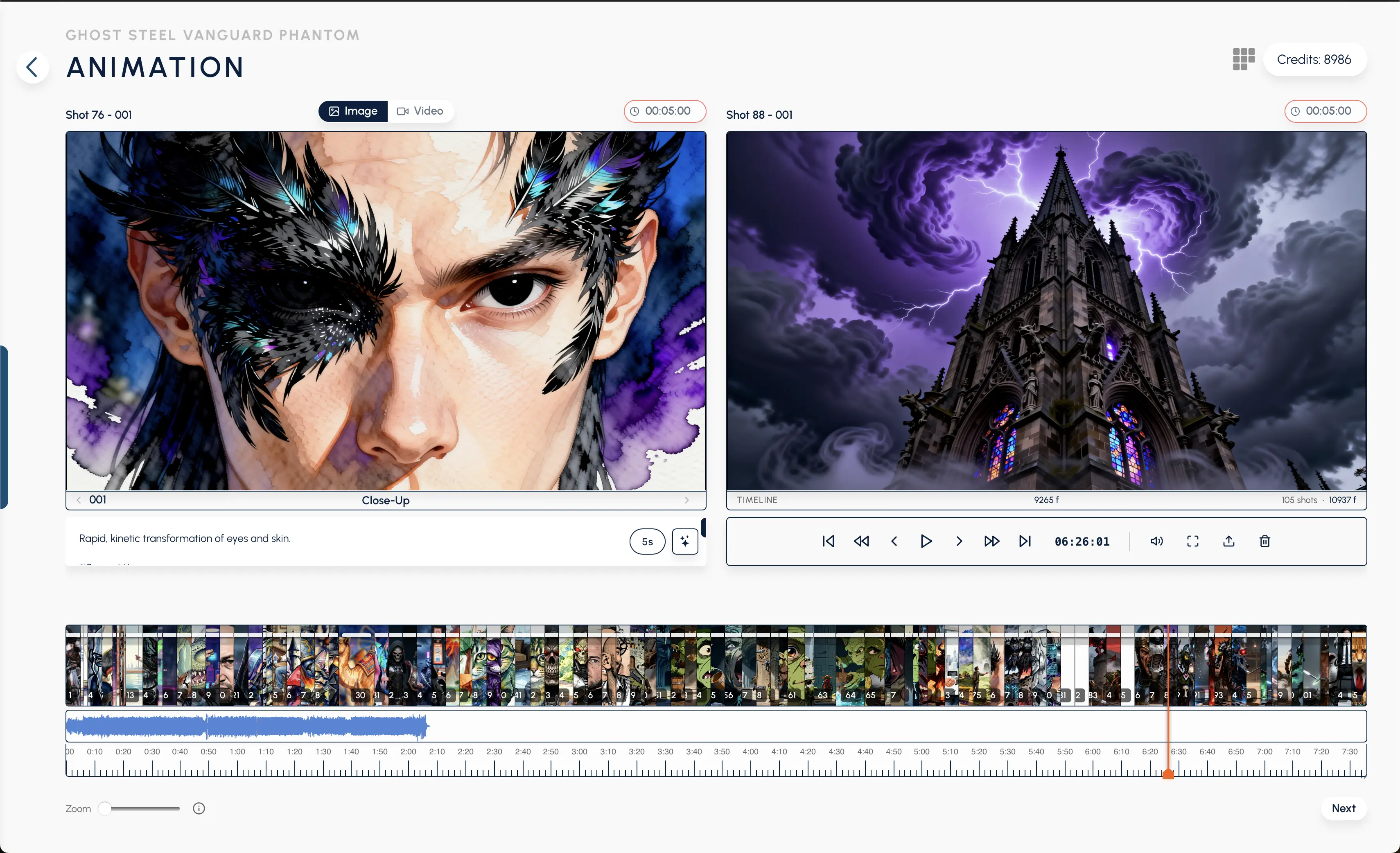Go to previous image variant chevron

tap(79, 499)
